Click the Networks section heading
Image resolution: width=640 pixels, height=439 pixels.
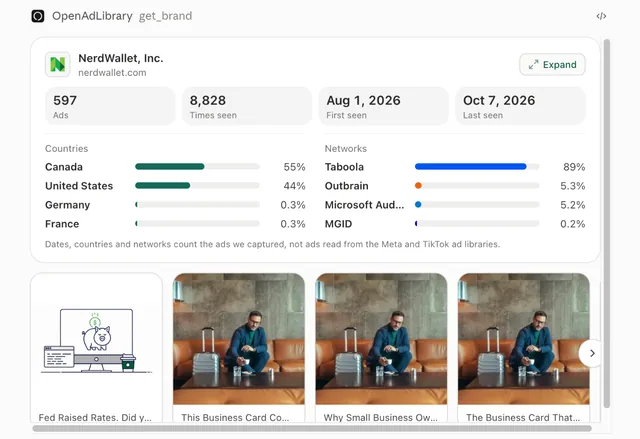pos(345,149)
